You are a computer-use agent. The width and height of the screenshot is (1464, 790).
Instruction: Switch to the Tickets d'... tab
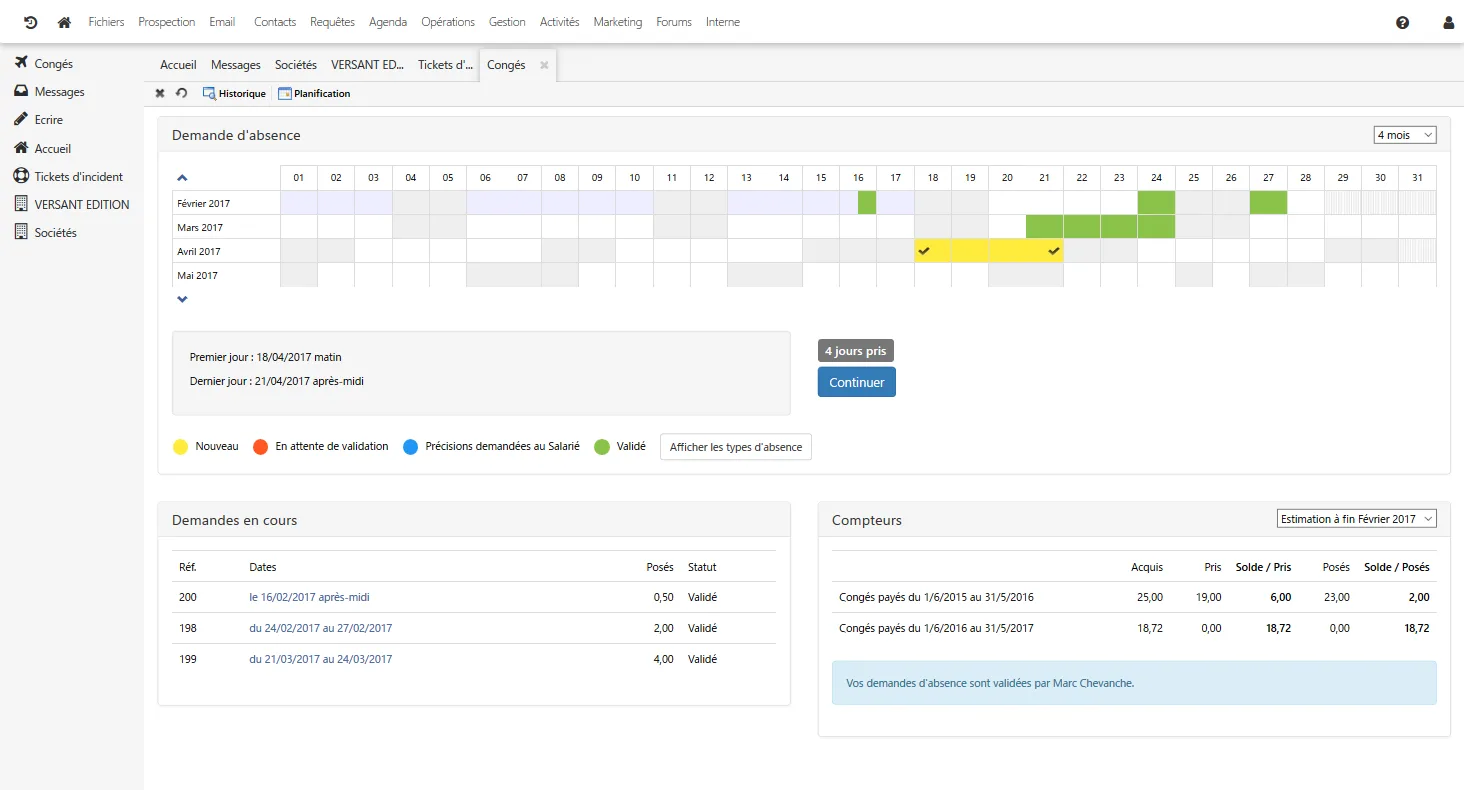click(445, 65)
